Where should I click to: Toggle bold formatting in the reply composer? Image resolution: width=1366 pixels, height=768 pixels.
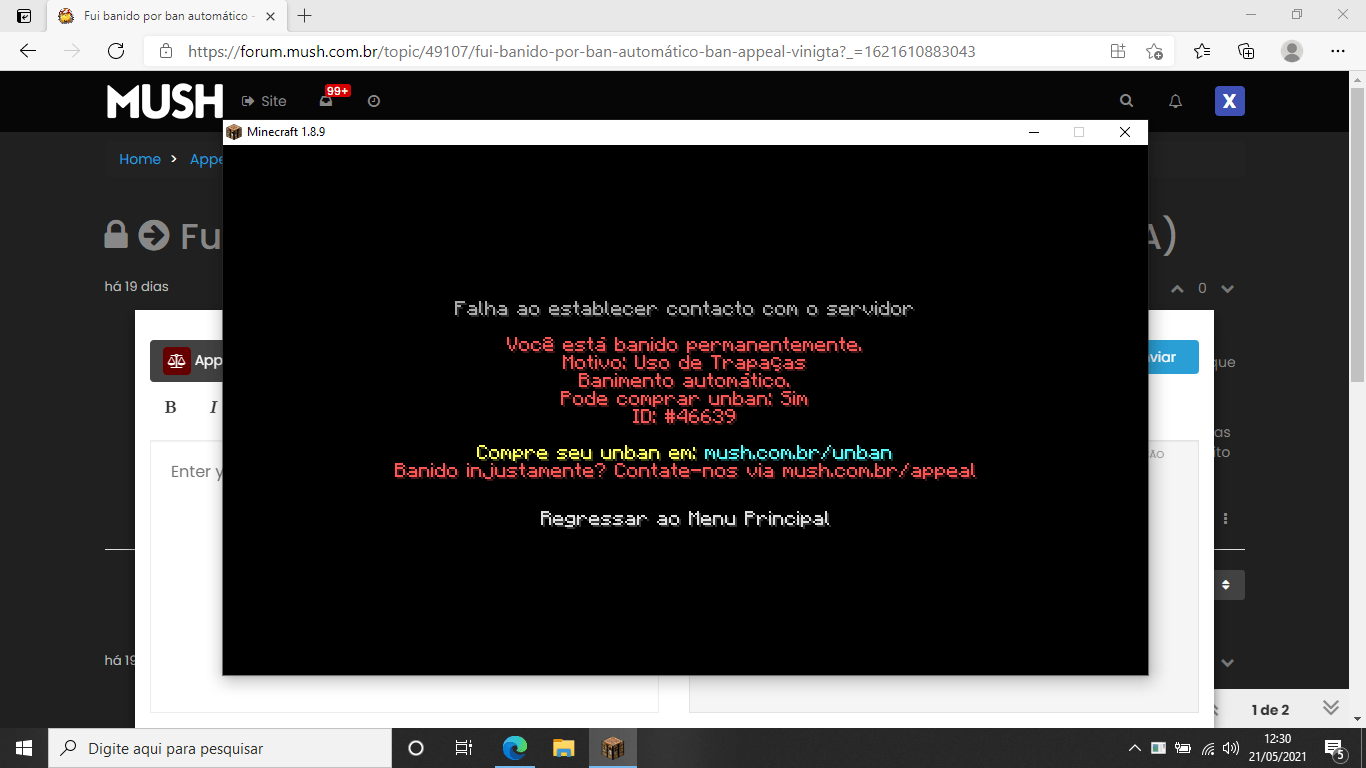[x=170, y=407]
